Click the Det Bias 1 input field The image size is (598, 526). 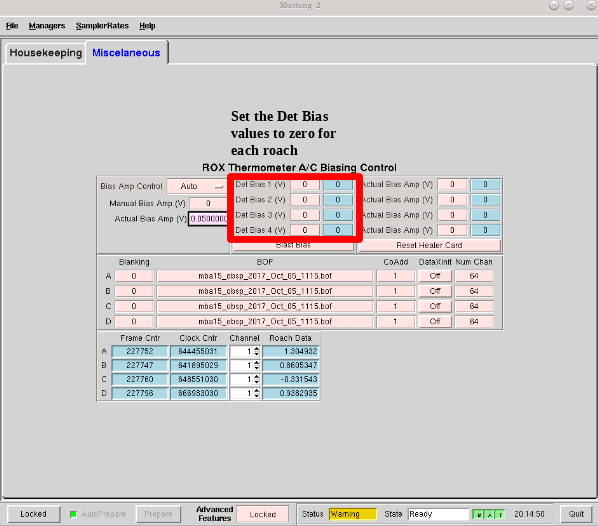pyautogui.click(x=305, y=185)
